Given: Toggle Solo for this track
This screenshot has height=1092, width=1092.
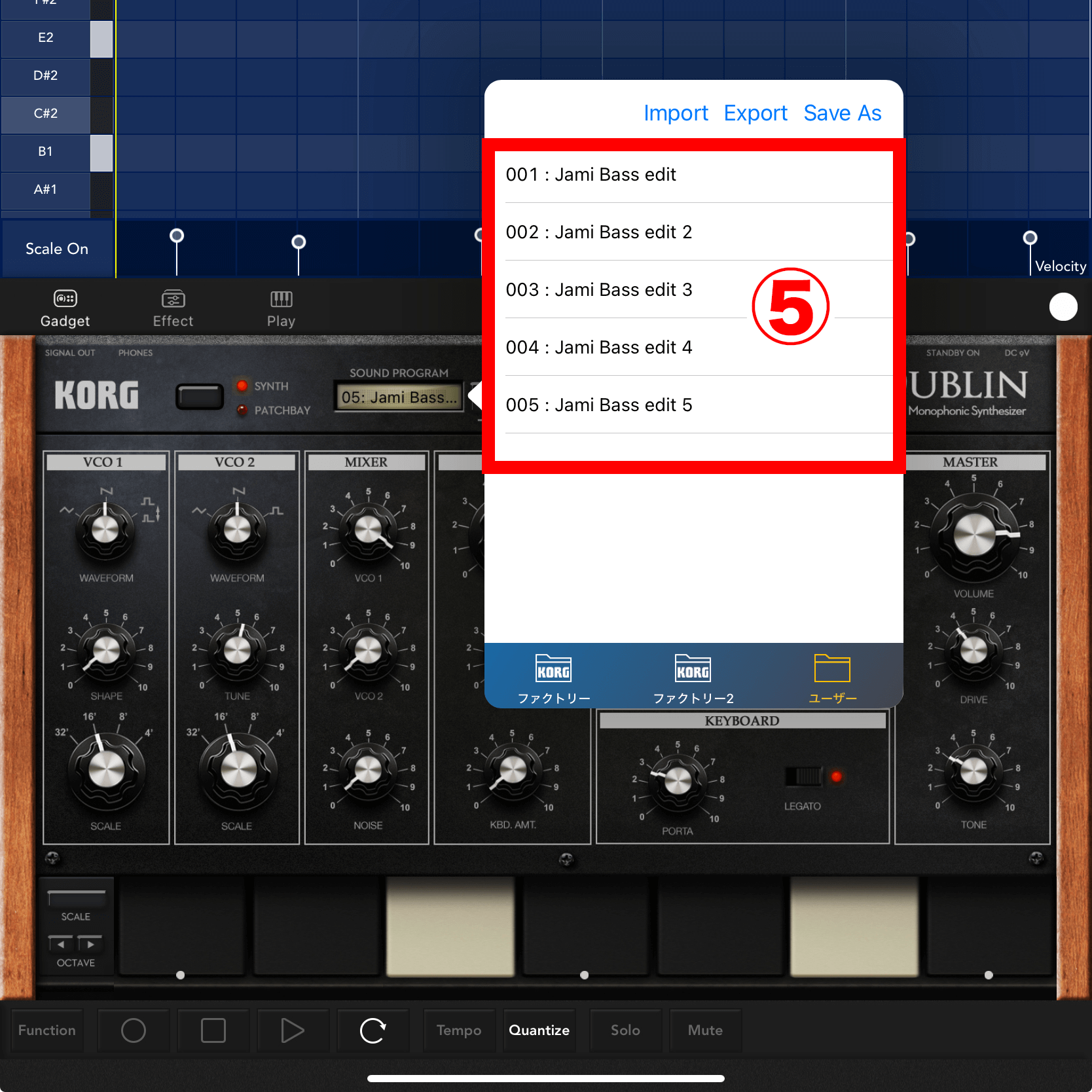Looking at the screenshot, I should pos(626,1030).
